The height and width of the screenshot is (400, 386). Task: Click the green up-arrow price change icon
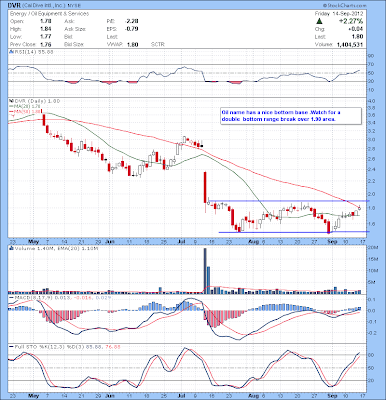coord(319,21)
